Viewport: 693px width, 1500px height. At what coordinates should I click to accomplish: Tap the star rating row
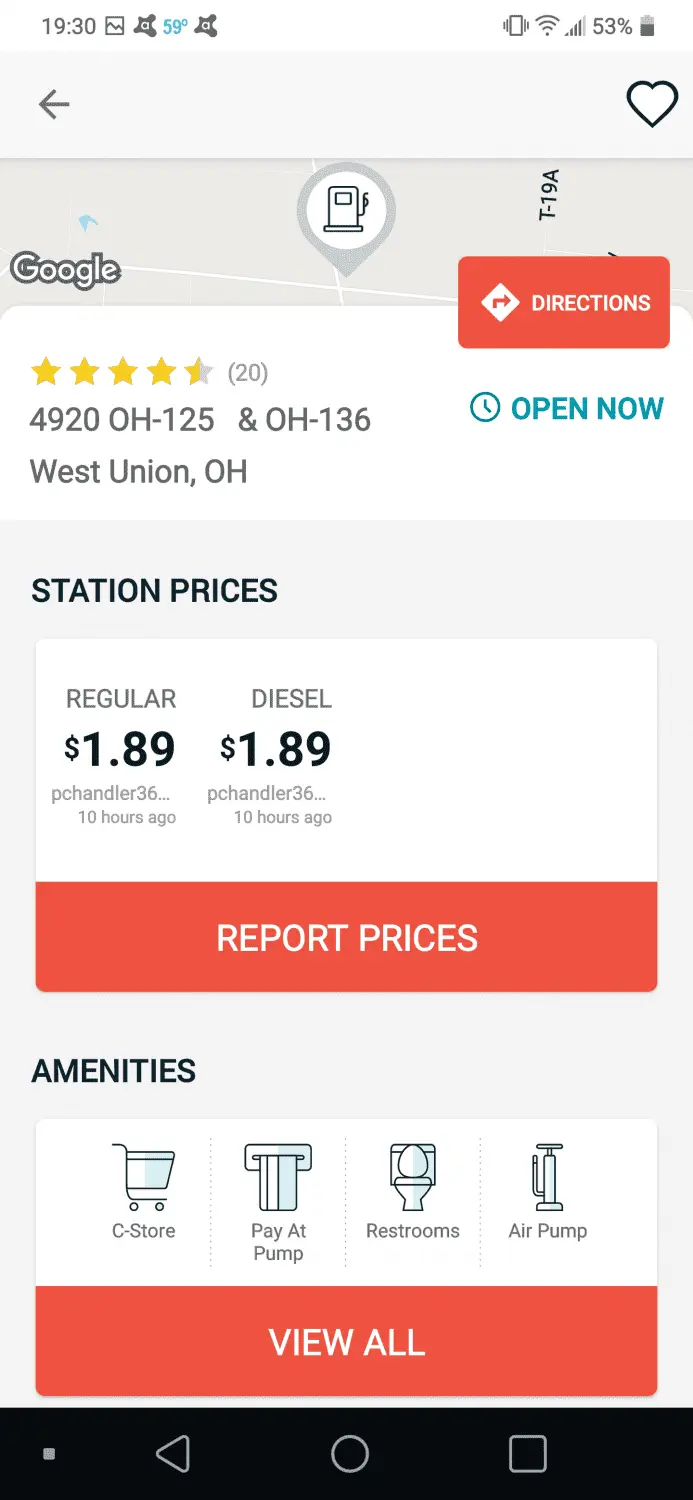point(122,373)
